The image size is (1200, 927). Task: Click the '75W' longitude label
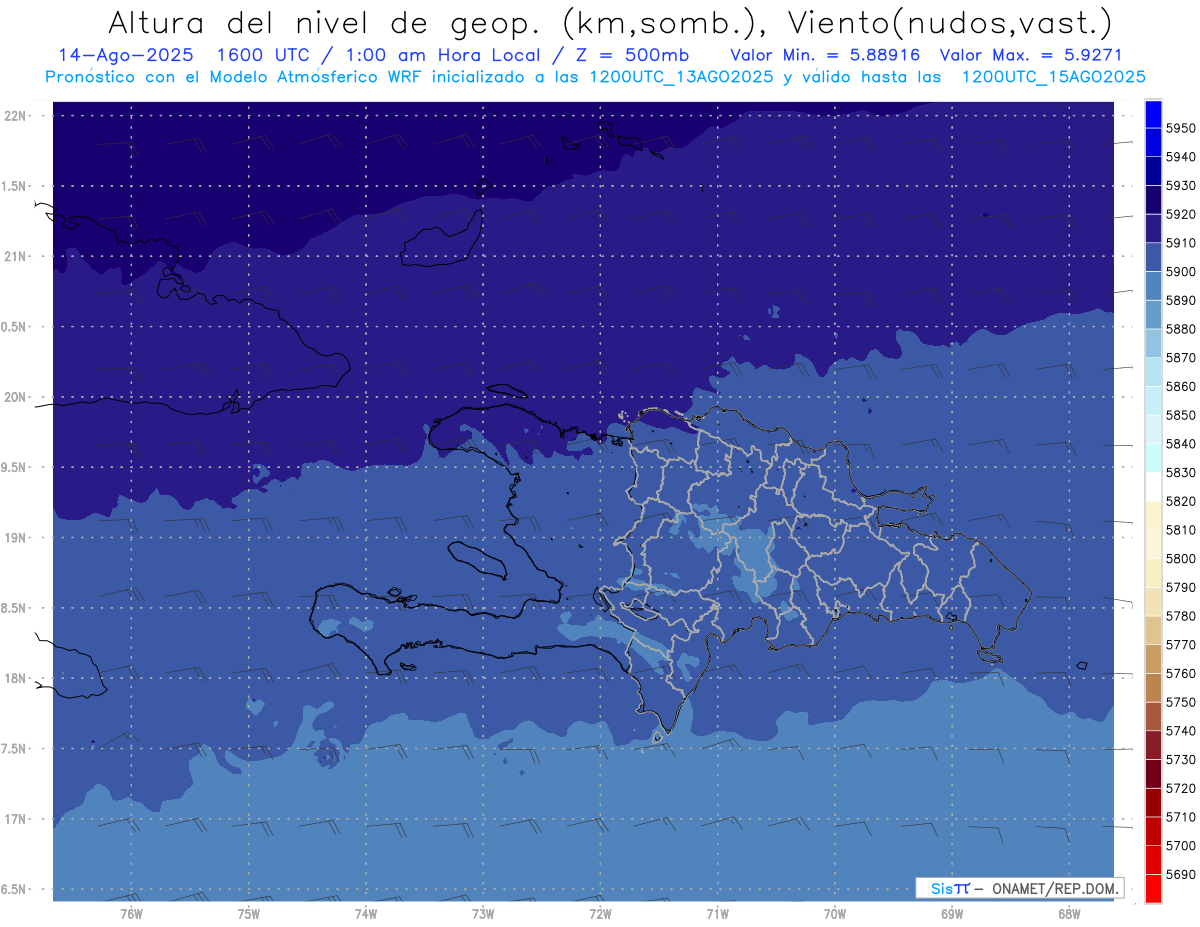tap(248, 913)
